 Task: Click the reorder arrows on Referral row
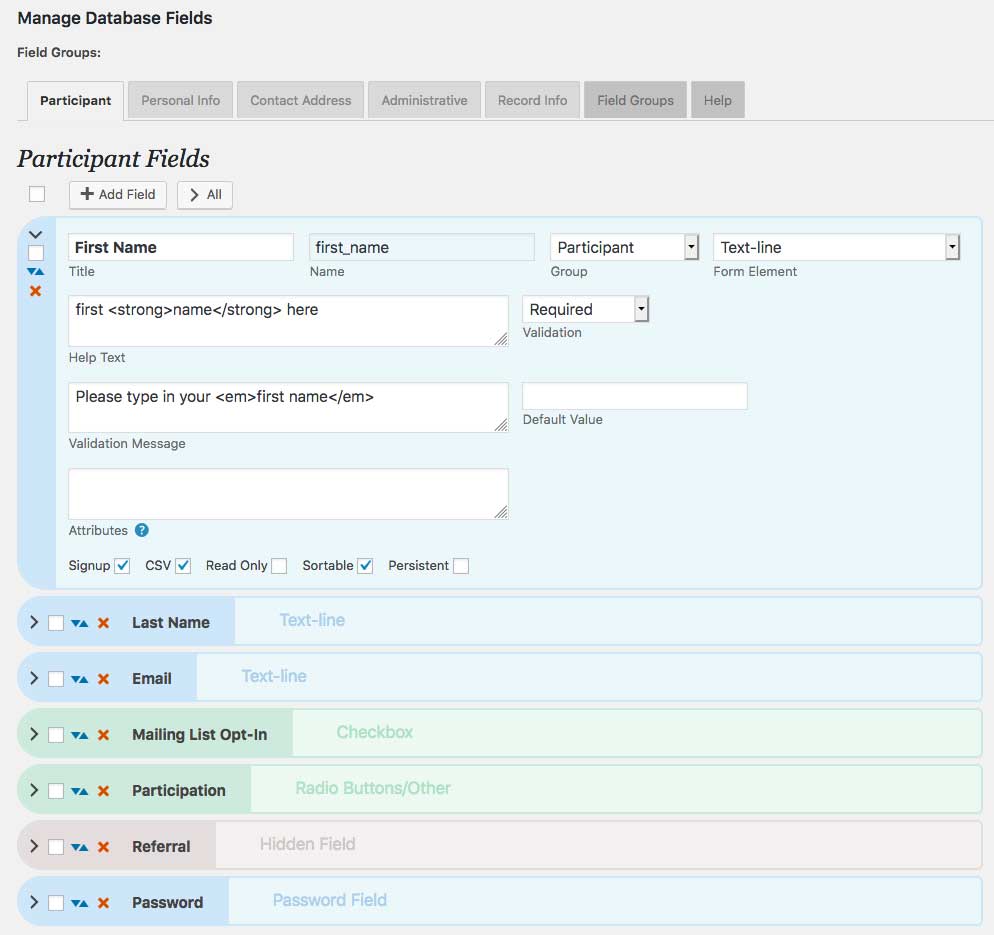click(x=80, y=847)
